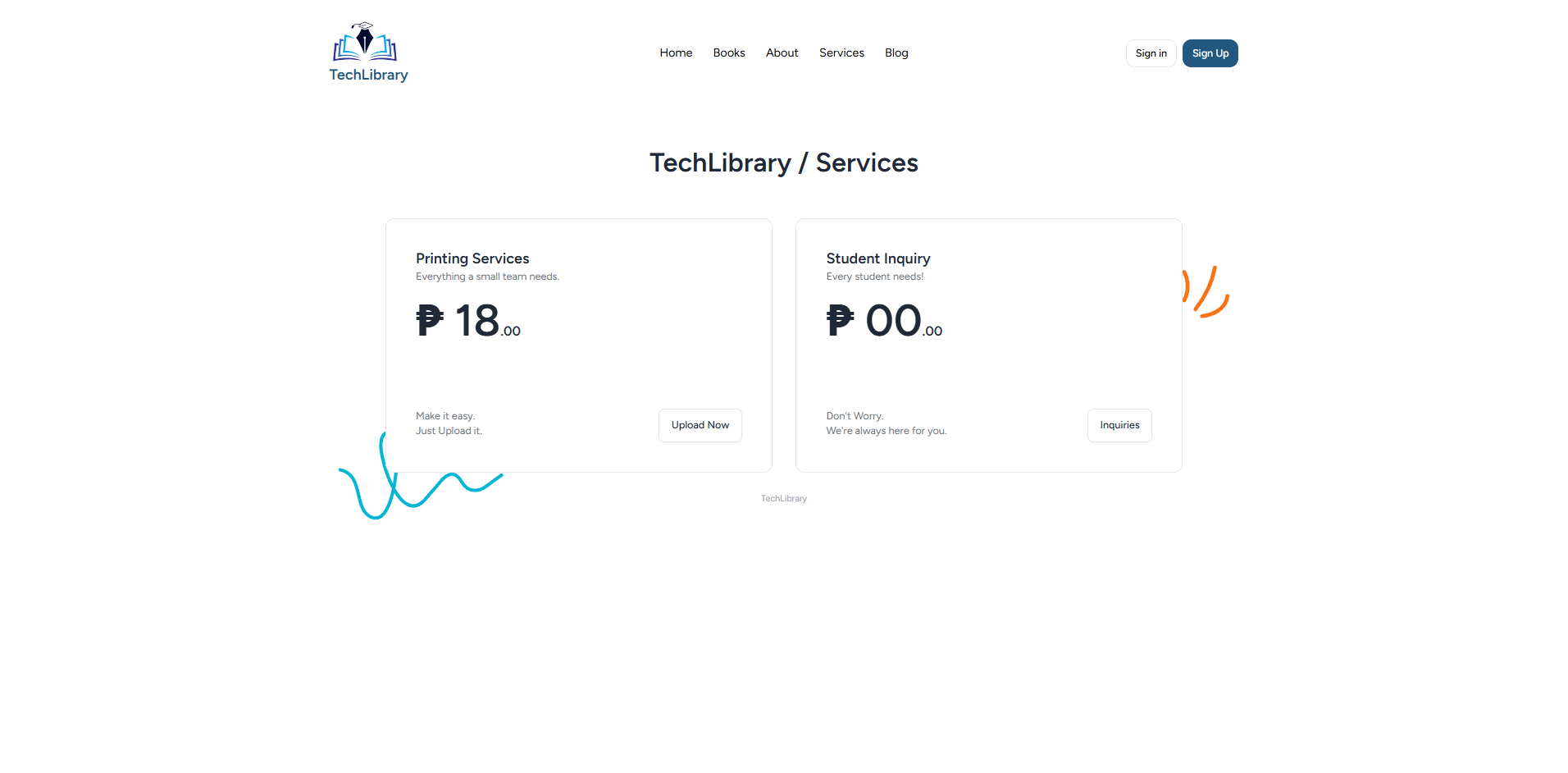This screenshot has height=773, width=1568.
Task: Click the 'Just Upload it.' text
Action: click(449, 431)
